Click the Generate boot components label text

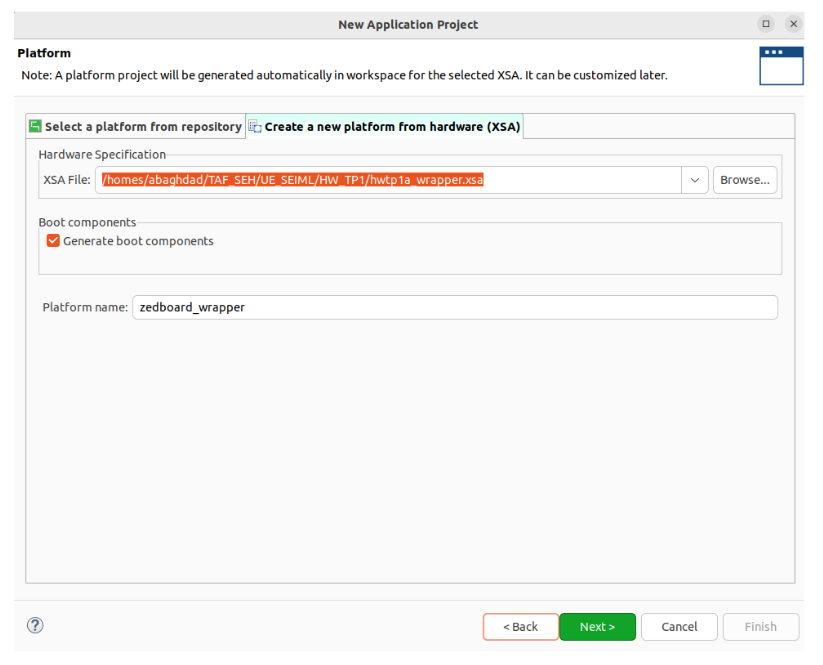tap(138, 241)
